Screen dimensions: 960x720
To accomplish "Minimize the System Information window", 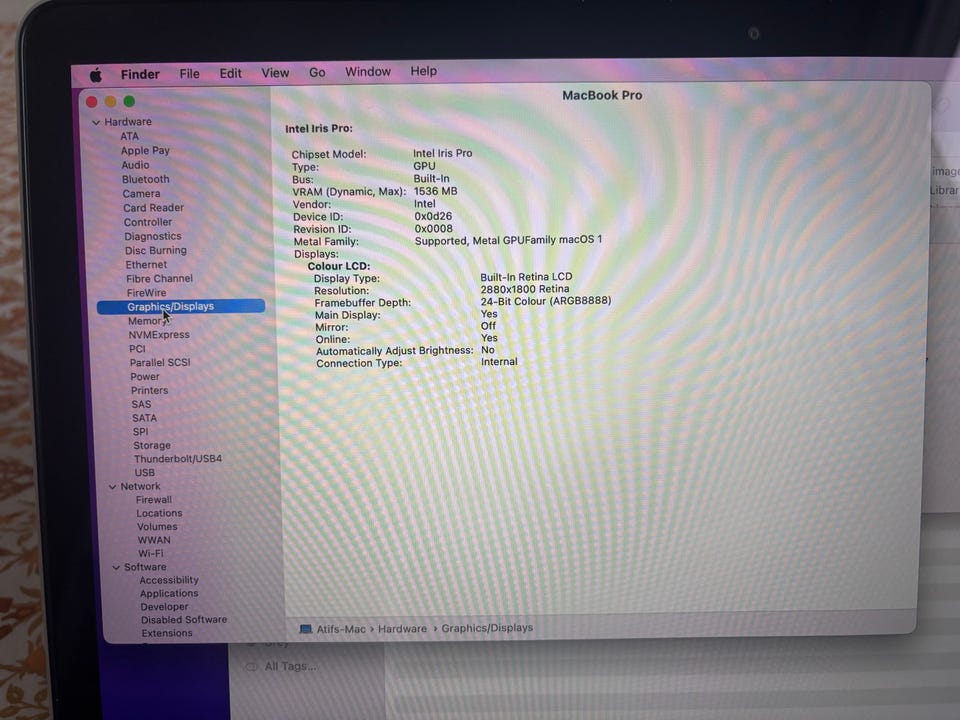I will tap(110, 102).
